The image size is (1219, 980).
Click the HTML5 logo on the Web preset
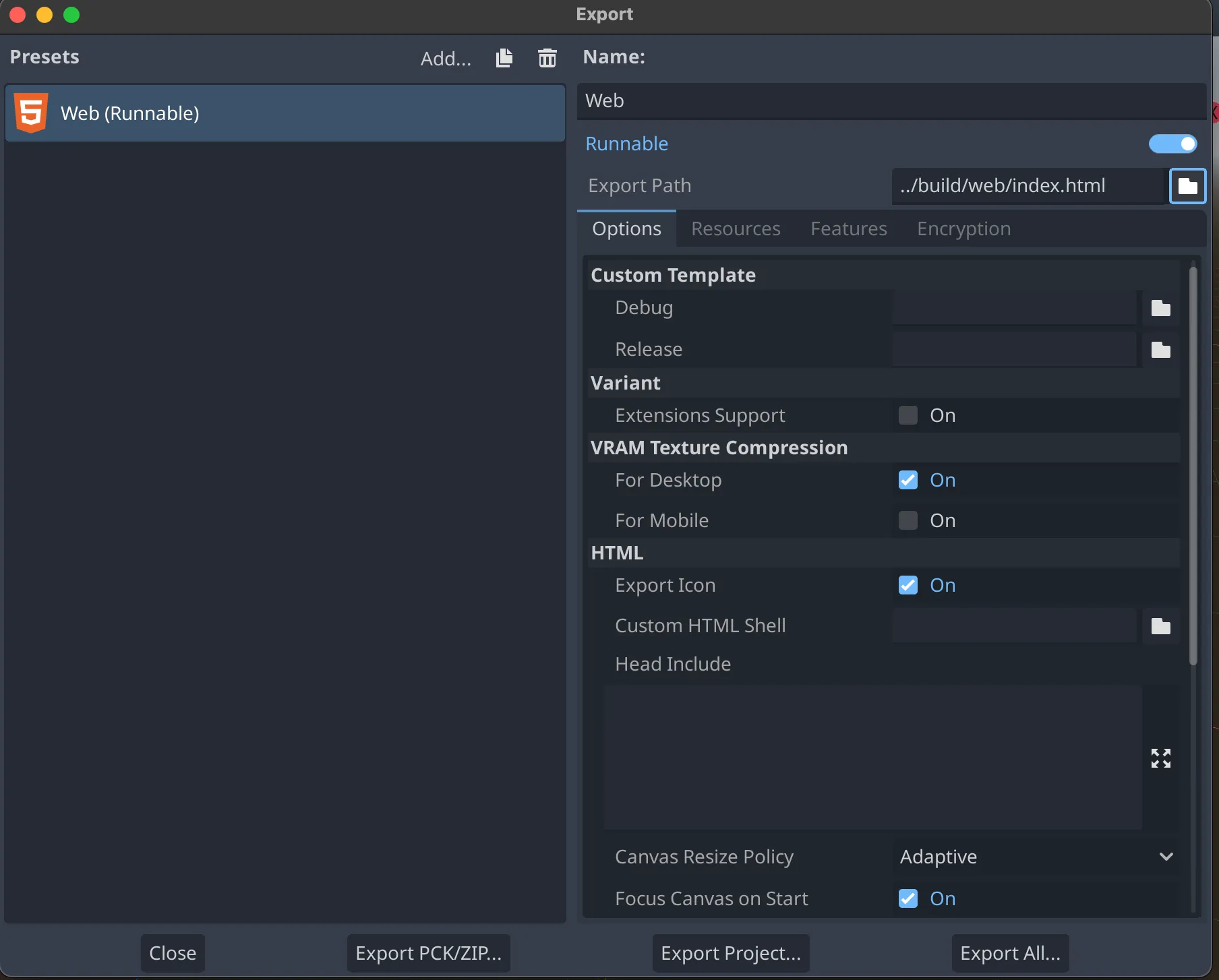pos(30,113)
